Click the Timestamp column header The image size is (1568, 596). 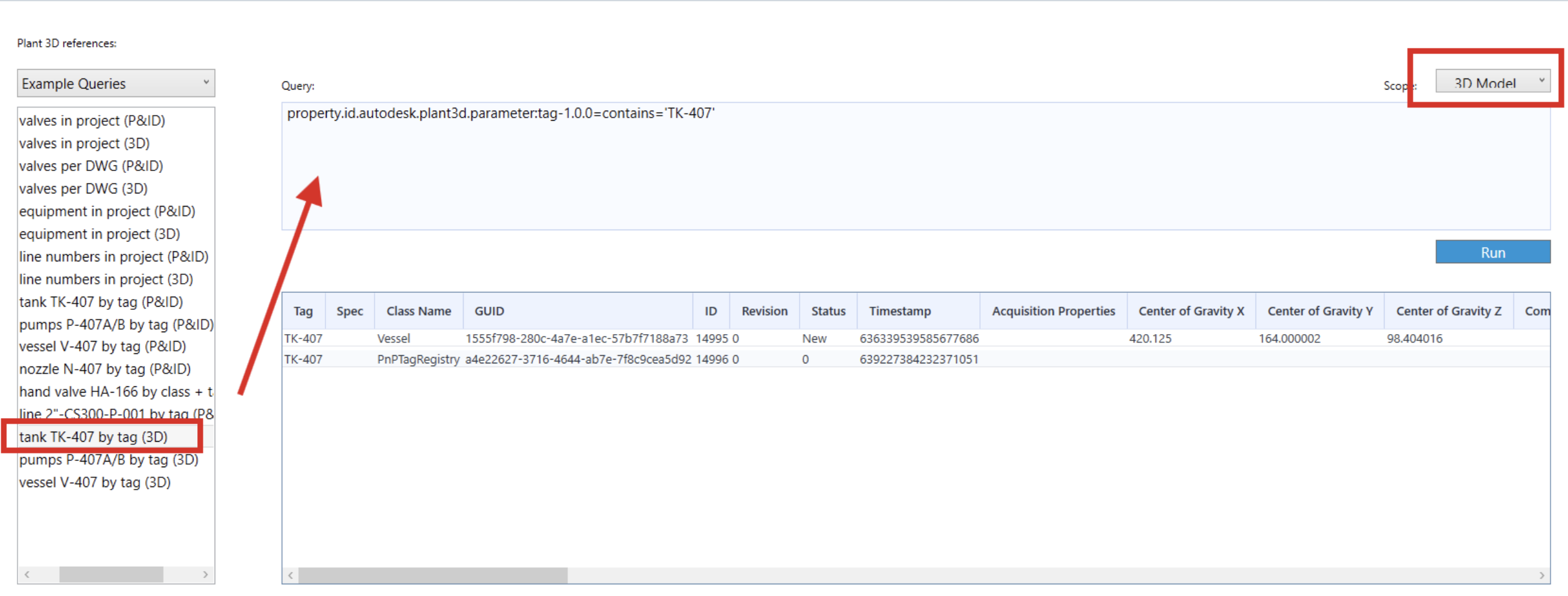[x=918, y=311]
